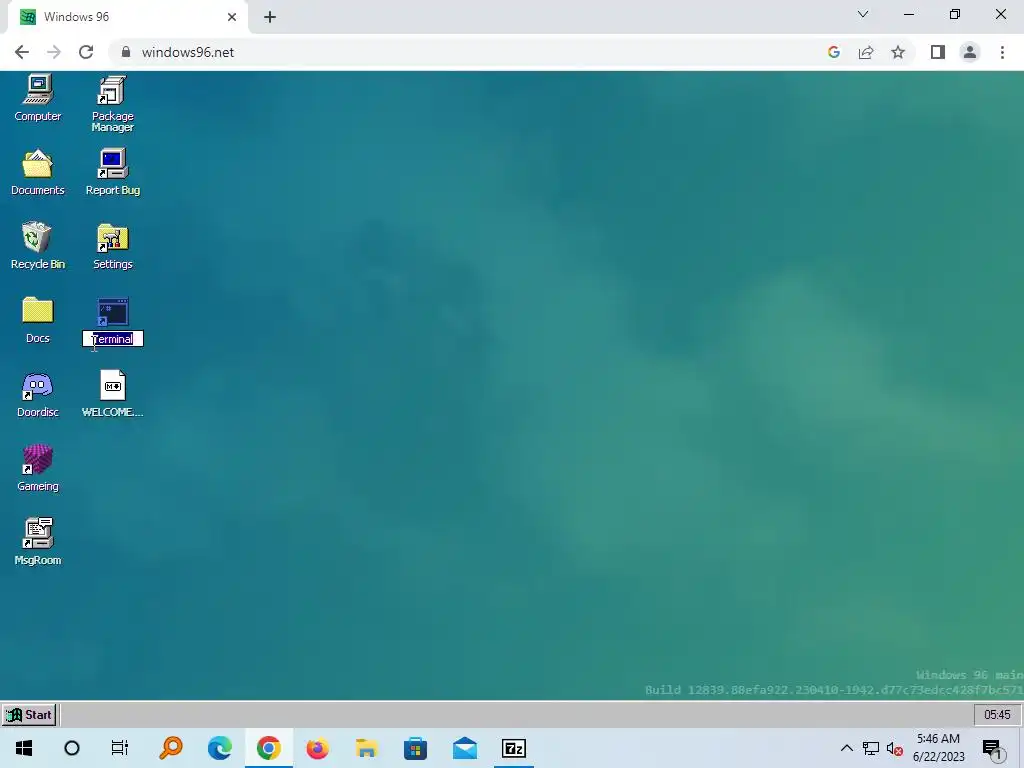The image size is (1024, 768).
Task: Open network status tray icon
Action: 871,748
